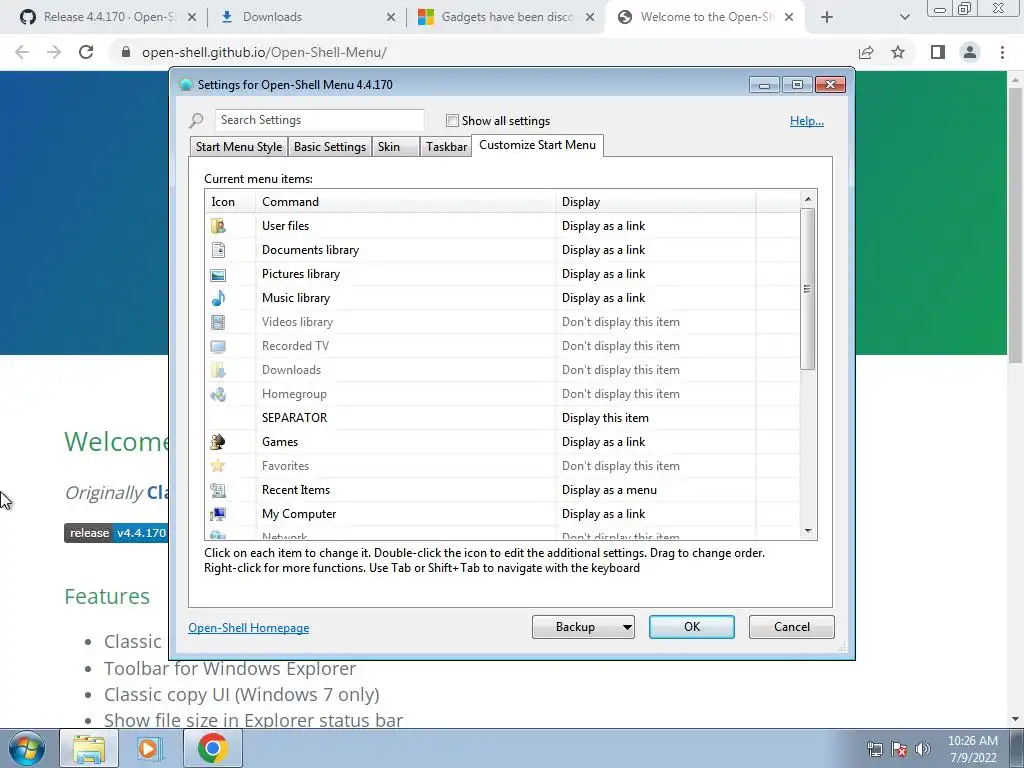This screenshot has width=1024, height=768.
Task: Switch to the Basic Settings tab
Action: point(330,147)
